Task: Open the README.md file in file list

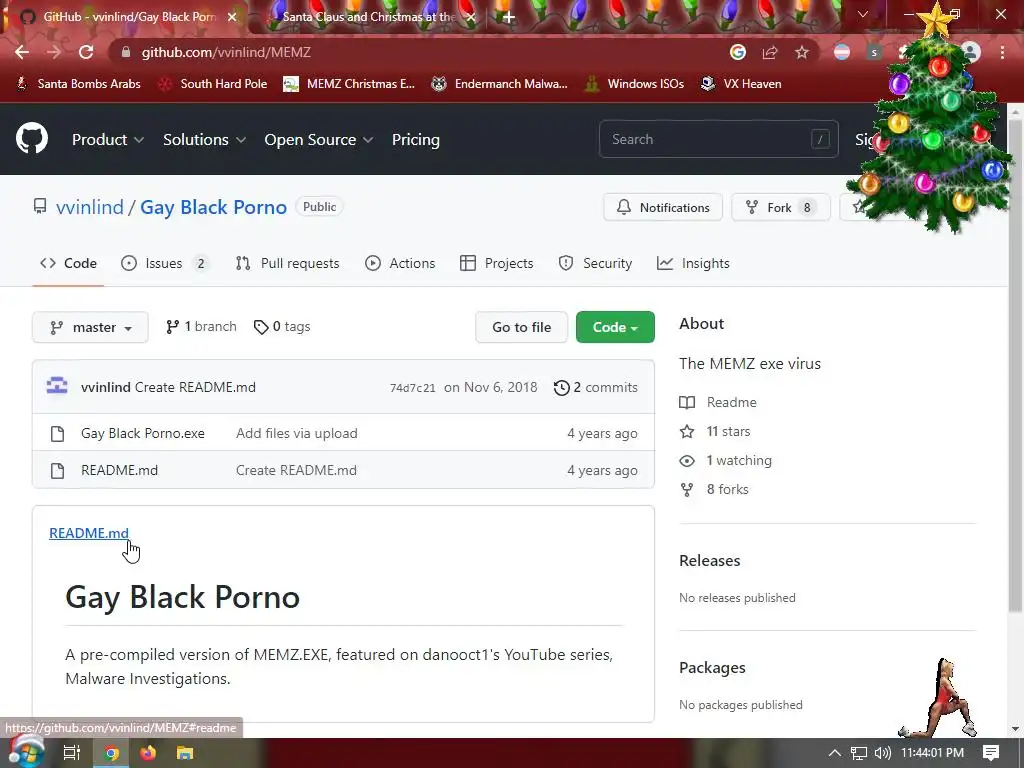Action: point(120,470)
